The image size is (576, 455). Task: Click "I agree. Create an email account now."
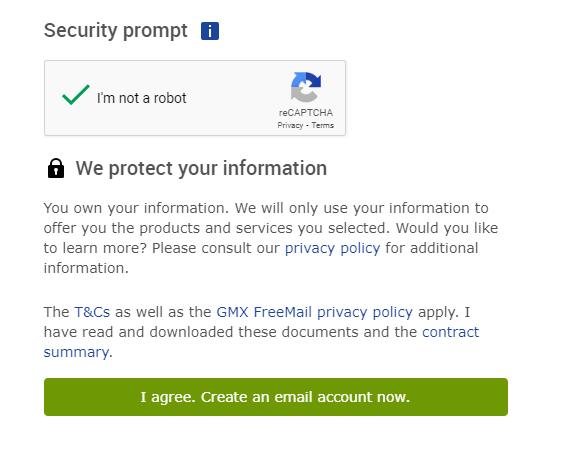click(x=276, y=397)
